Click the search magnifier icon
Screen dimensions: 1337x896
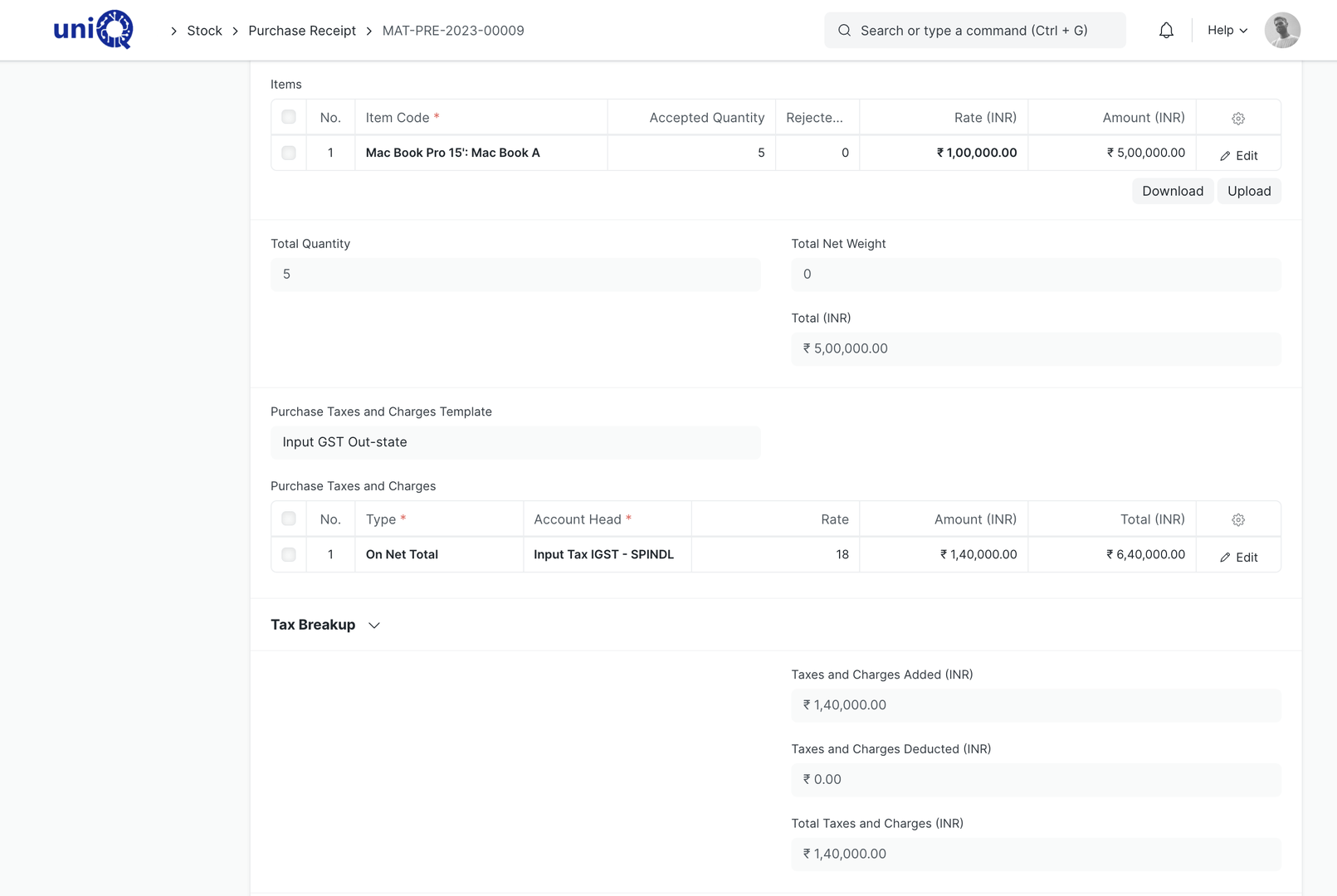tap(844, 31)
